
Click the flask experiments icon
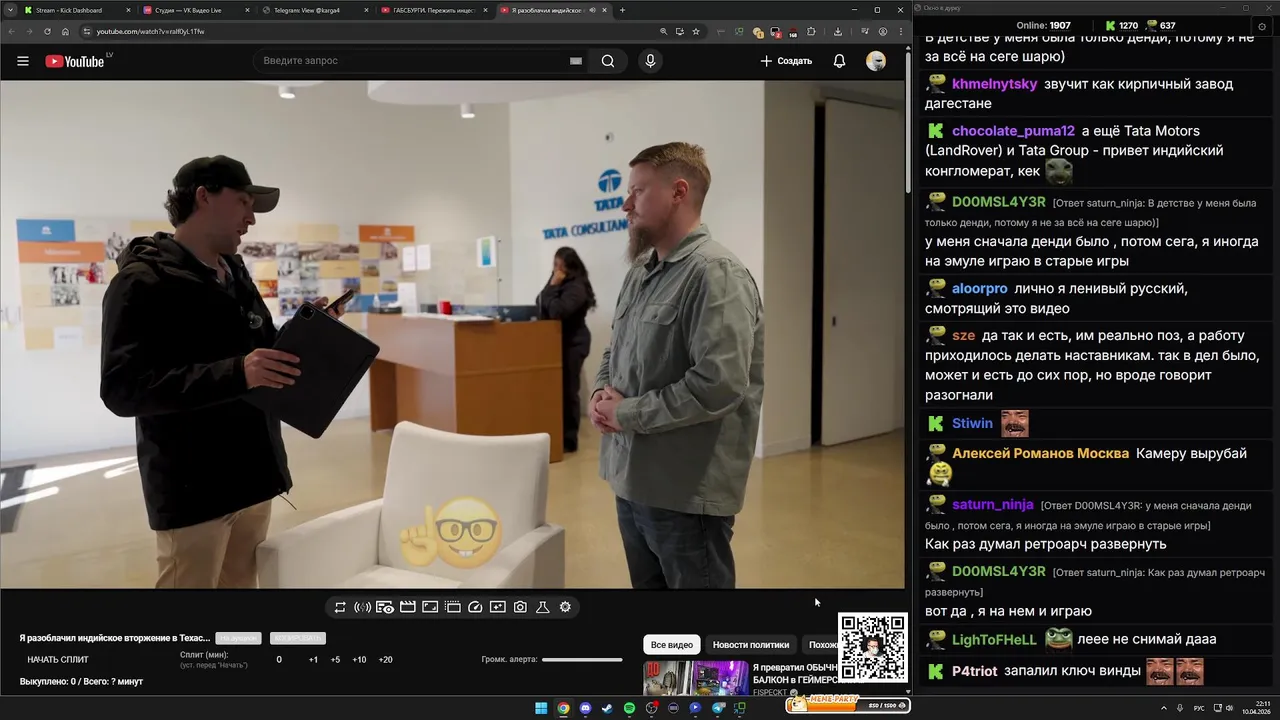(543, 607)
